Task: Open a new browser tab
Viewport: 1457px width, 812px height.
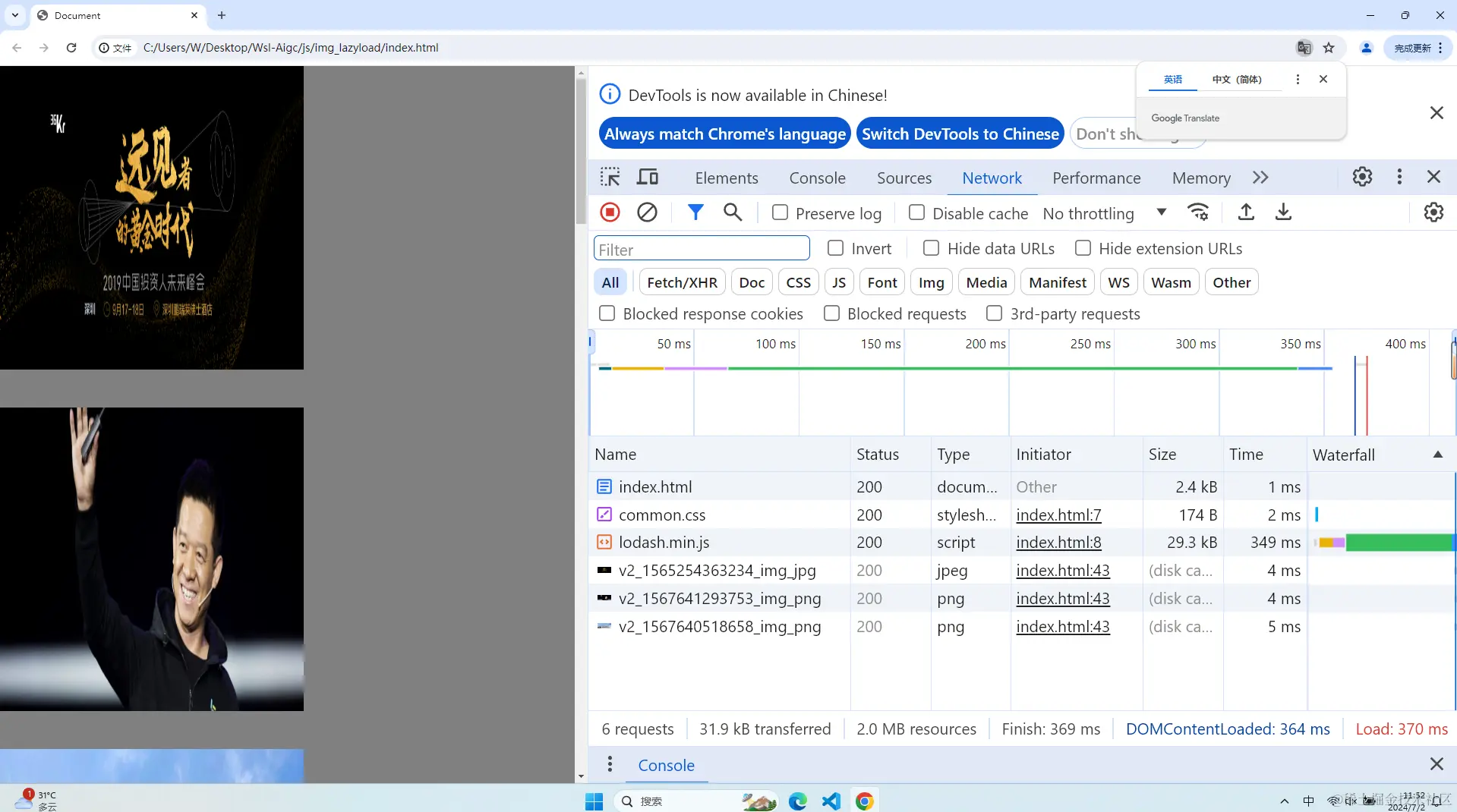Action: 222,15
